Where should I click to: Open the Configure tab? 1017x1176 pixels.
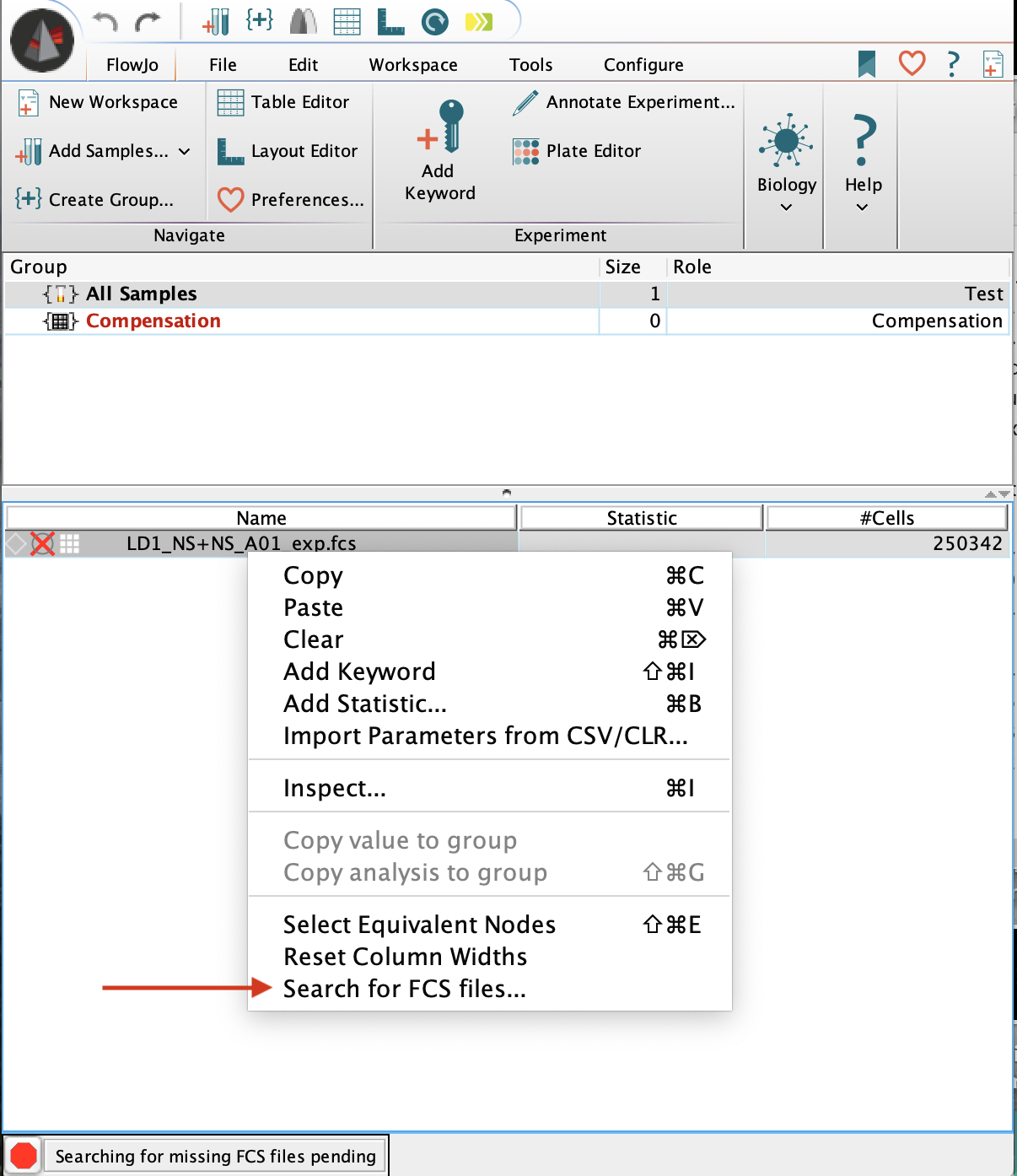click(x=643, y=65)
